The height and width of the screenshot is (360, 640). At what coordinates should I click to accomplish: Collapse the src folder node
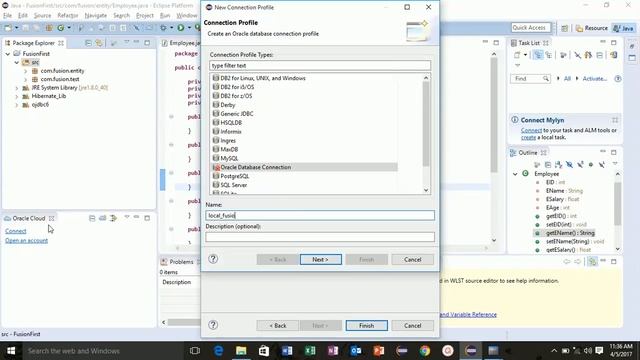pos(16,62)
